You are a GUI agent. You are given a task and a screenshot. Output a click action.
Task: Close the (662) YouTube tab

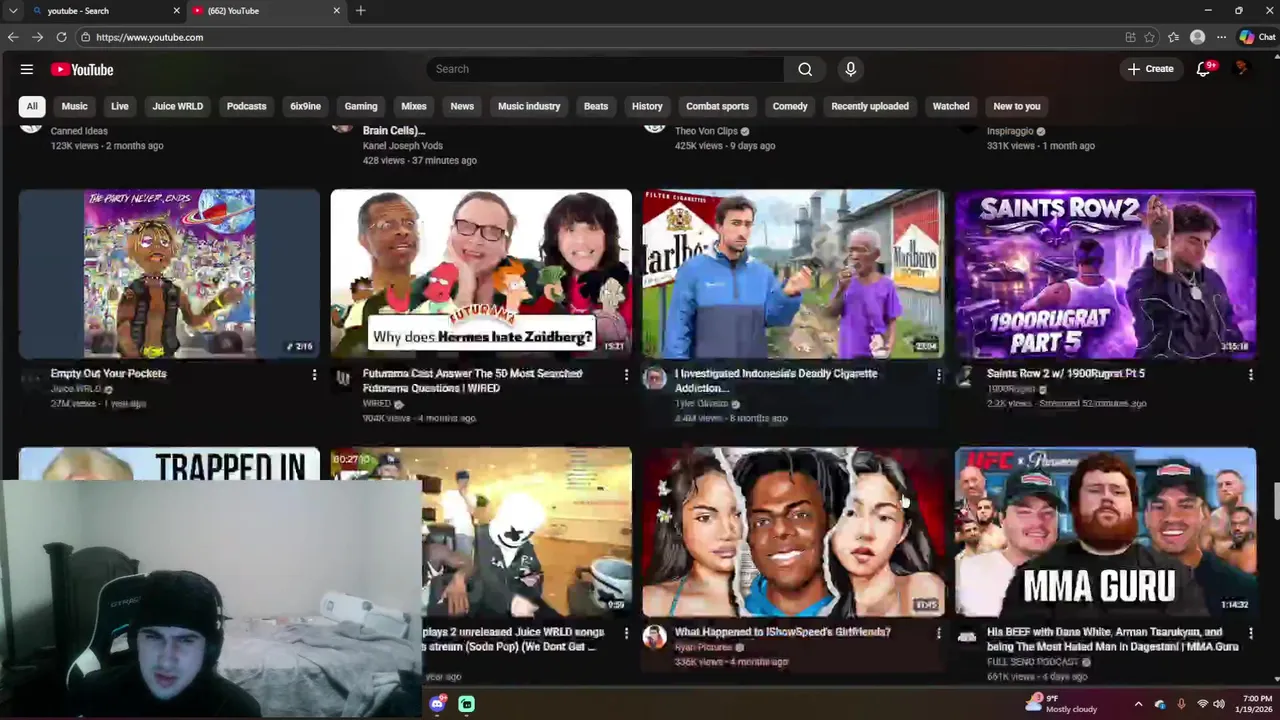point(336,11)
